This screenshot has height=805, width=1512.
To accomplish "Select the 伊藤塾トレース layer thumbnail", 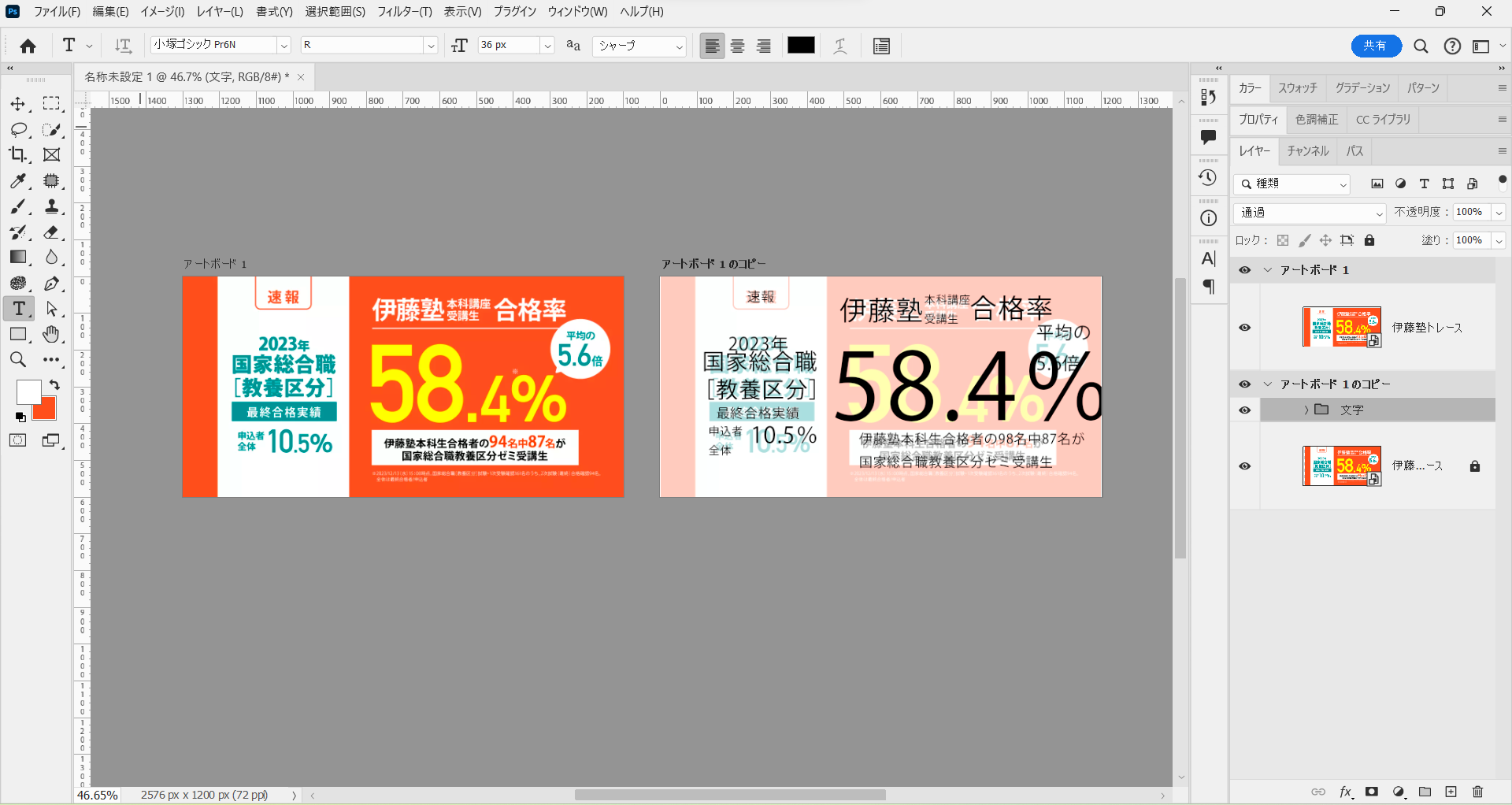I will [x=1341, y=327].
